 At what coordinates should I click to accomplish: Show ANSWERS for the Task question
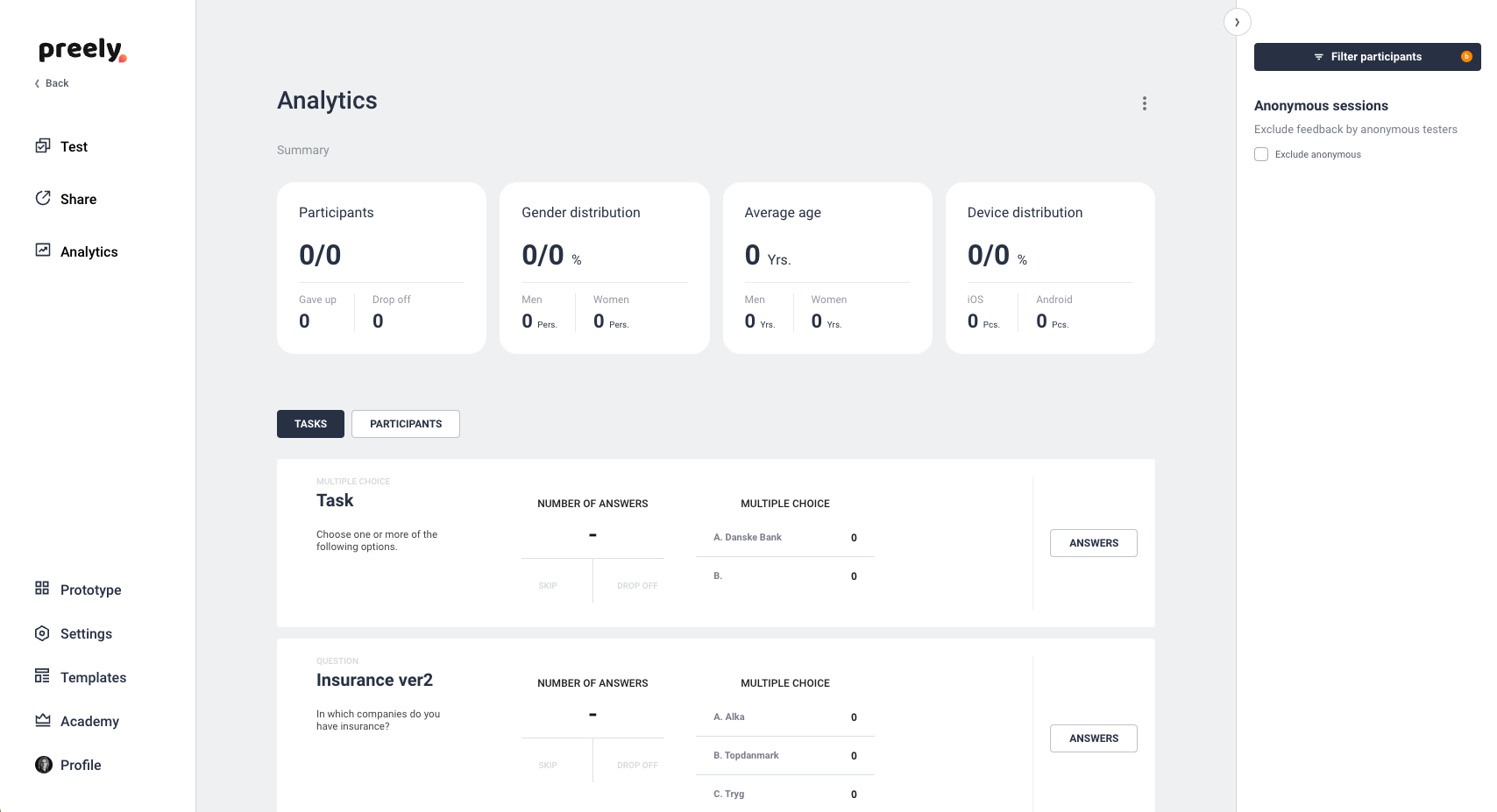click(1093, 543)
